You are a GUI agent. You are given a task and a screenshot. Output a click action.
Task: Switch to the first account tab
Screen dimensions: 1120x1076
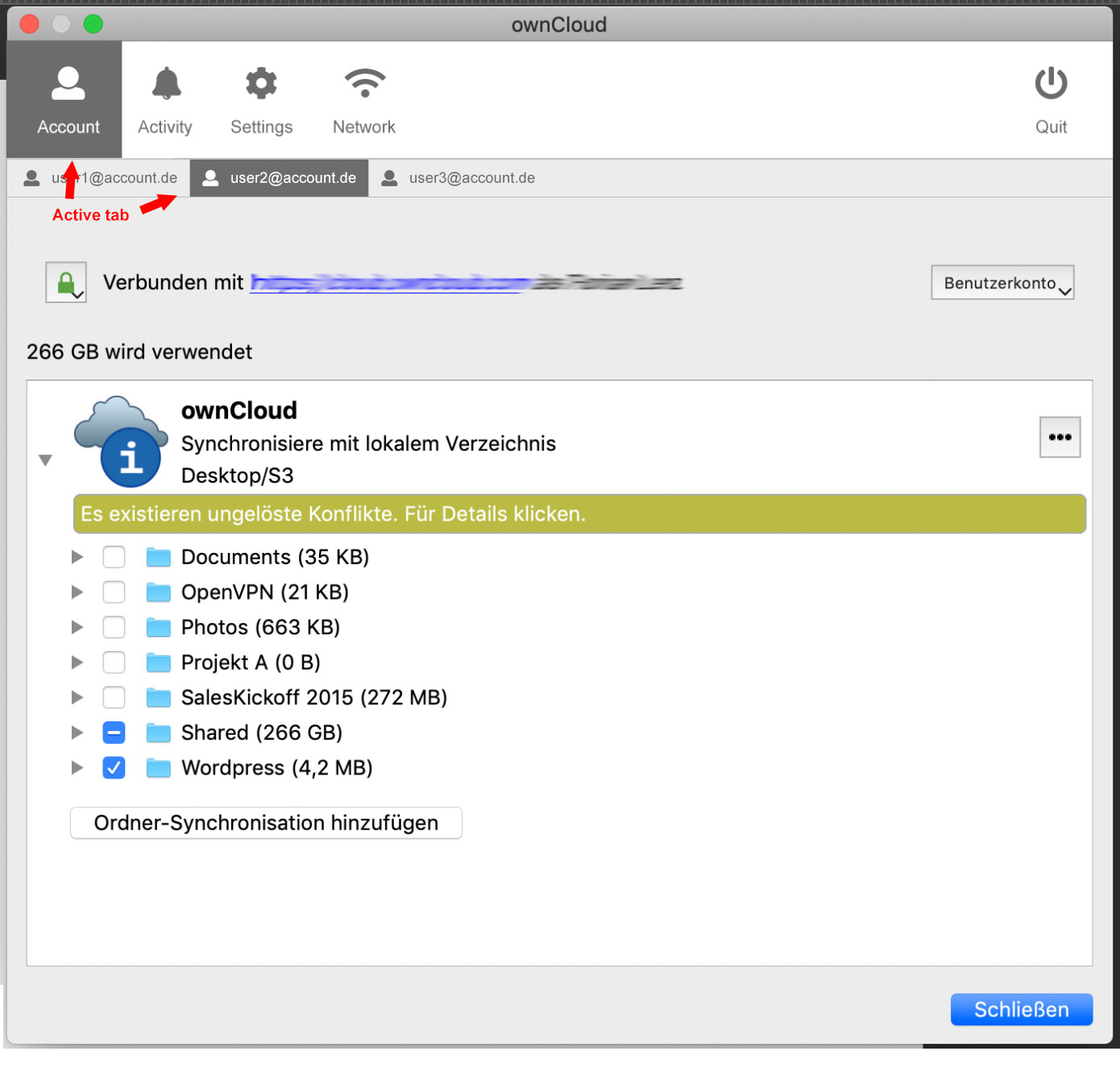pos(100,178)
